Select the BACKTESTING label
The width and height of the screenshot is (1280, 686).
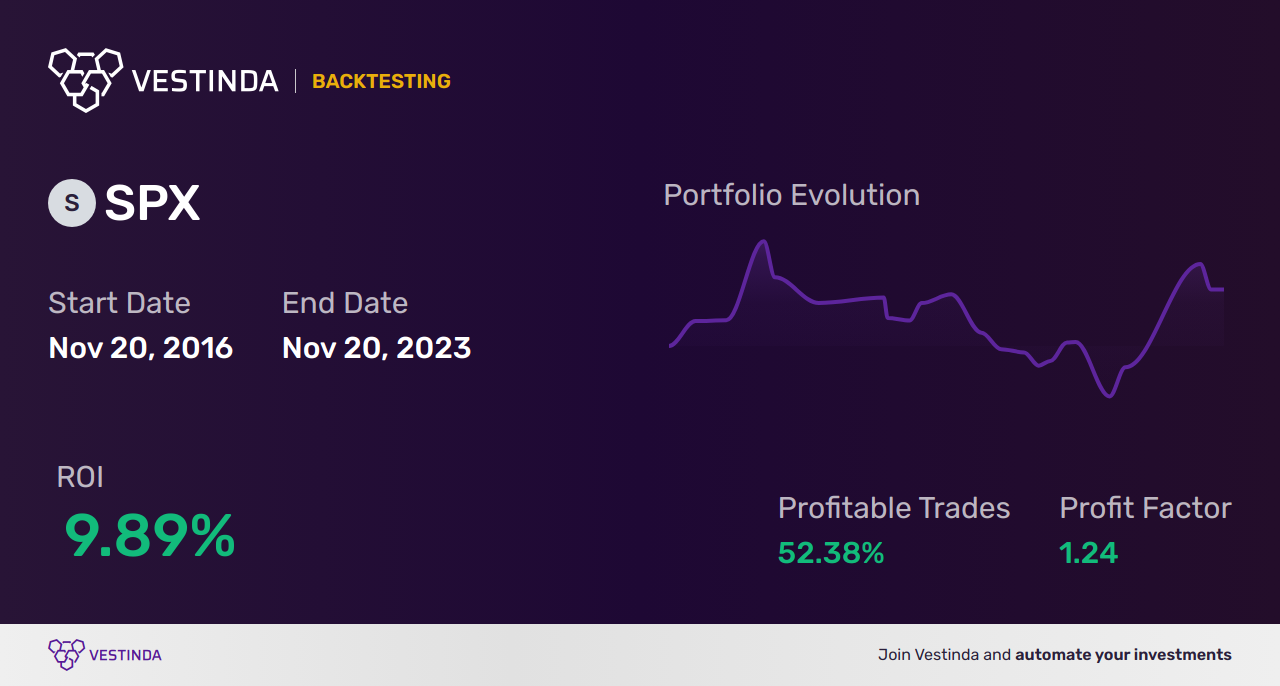click(381, 81)
